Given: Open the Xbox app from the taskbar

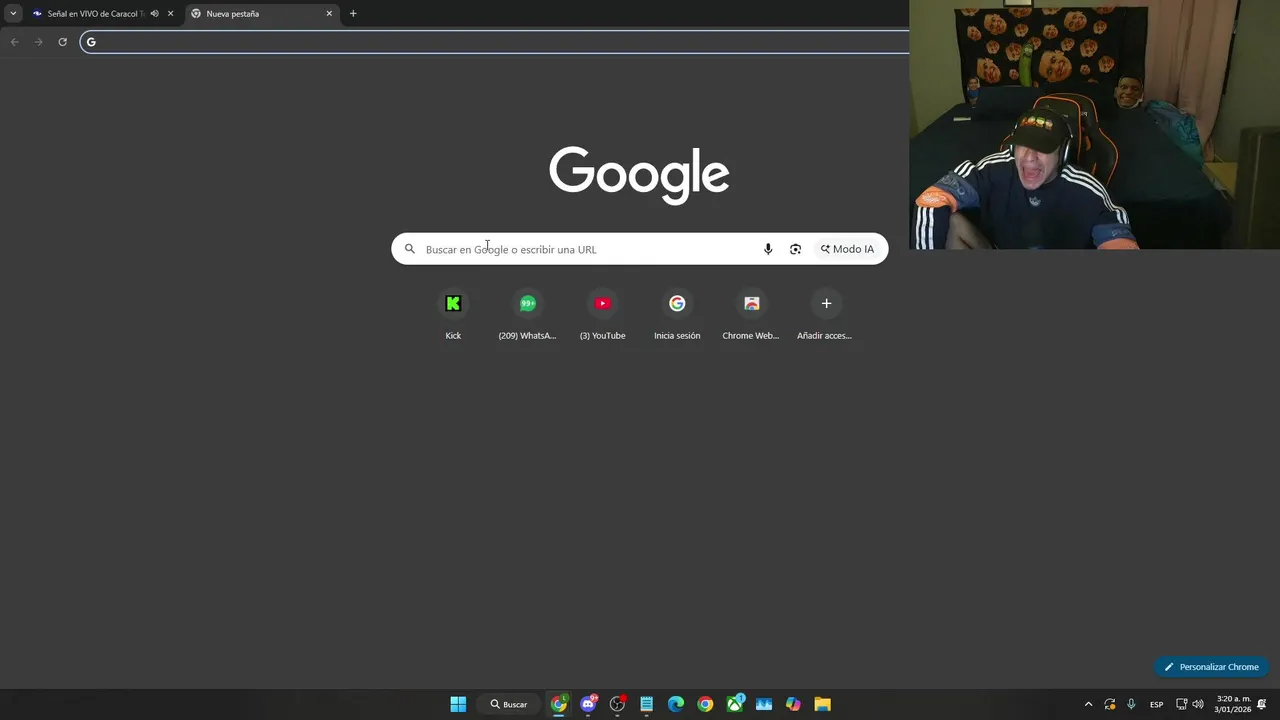Looking at the screenshot, I should (x=735, y=704).
